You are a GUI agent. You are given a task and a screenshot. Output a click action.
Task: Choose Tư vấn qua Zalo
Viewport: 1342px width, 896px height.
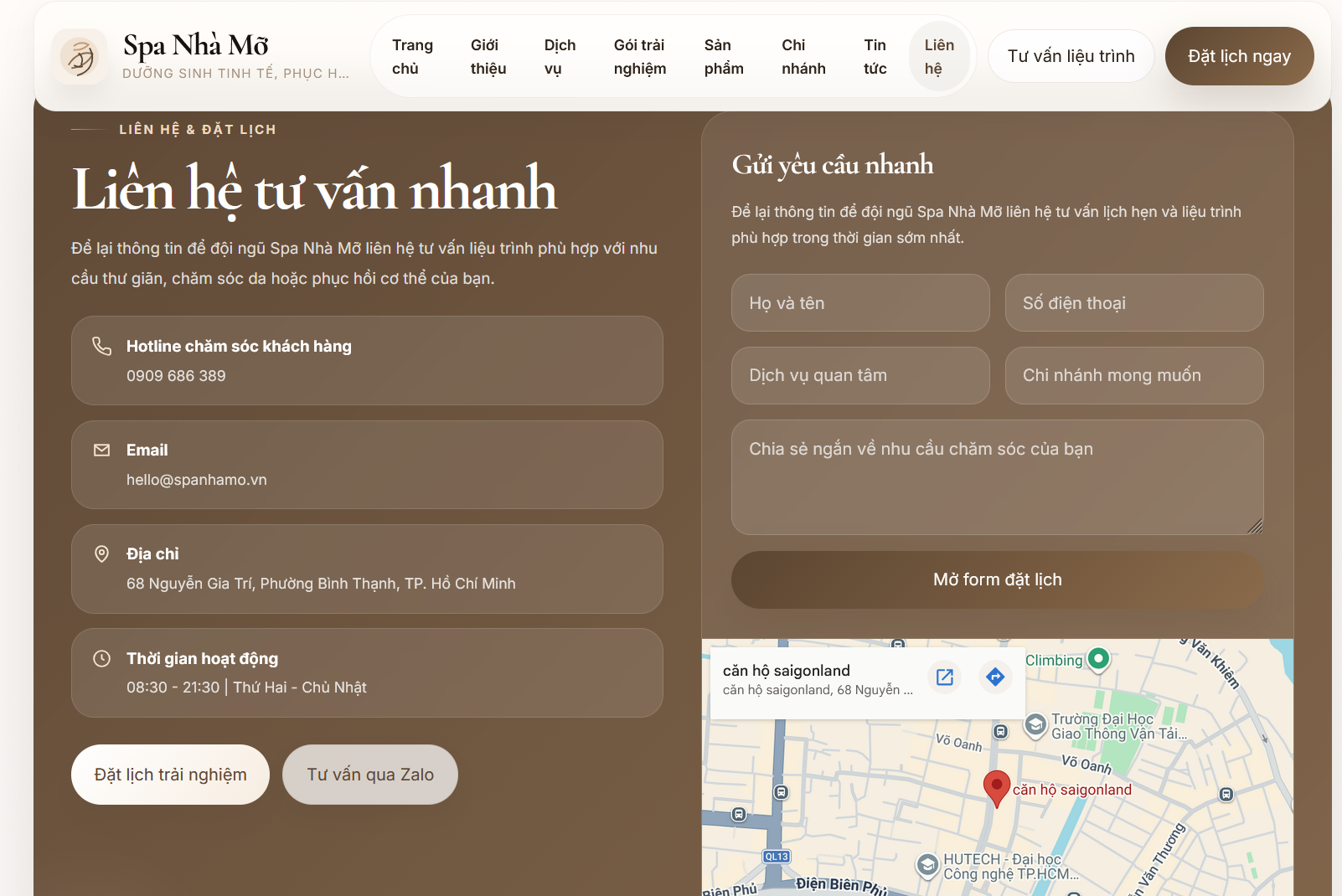pos(370,774)
